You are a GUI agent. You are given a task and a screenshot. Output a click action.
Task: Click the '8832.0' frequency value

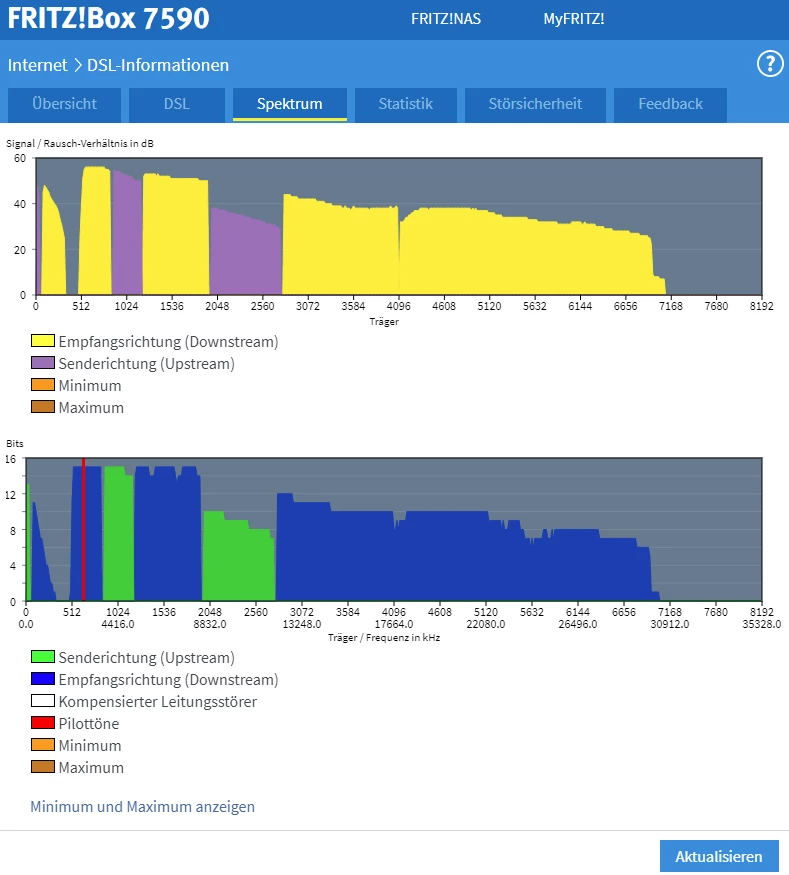pyautogui.click(x=210, y=624)
